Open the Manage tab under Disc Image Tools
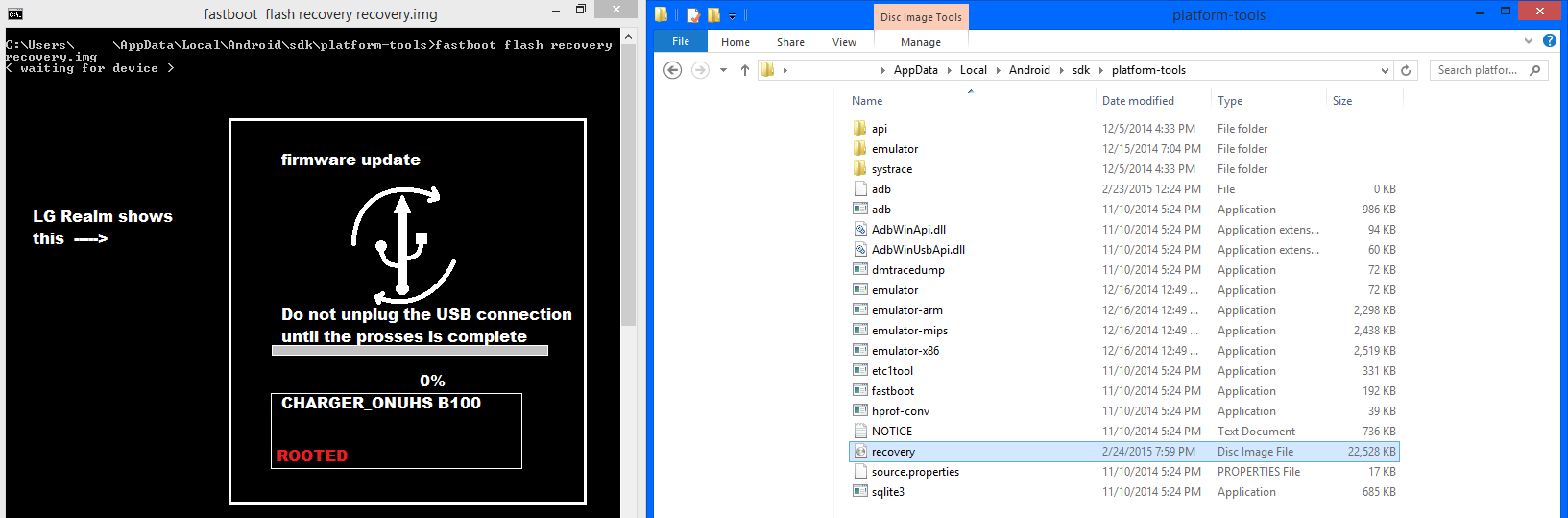1568x518 pixels. 920,42
